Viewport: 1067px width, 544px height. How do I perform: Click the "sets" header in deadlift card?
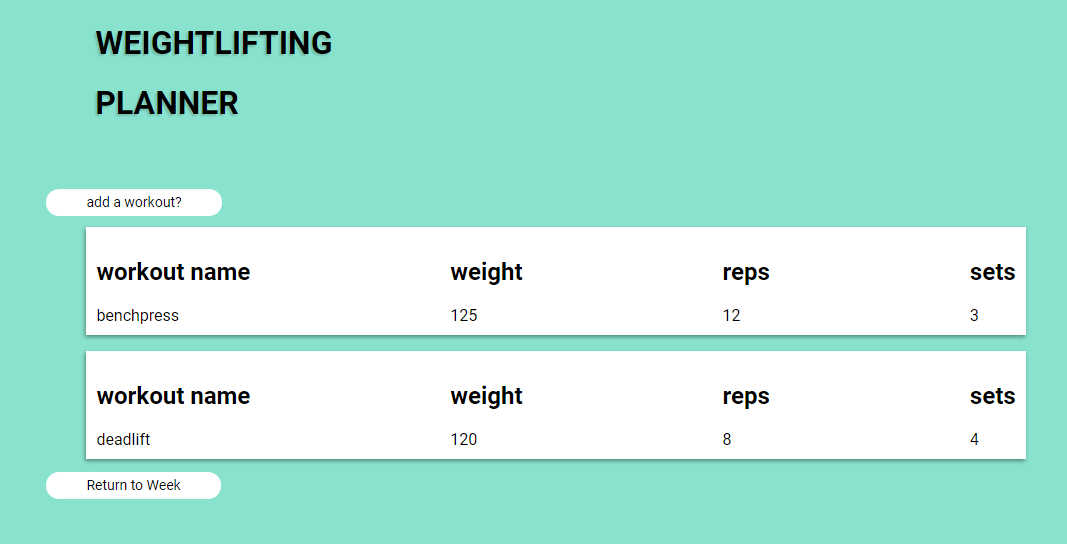(992, 396)
